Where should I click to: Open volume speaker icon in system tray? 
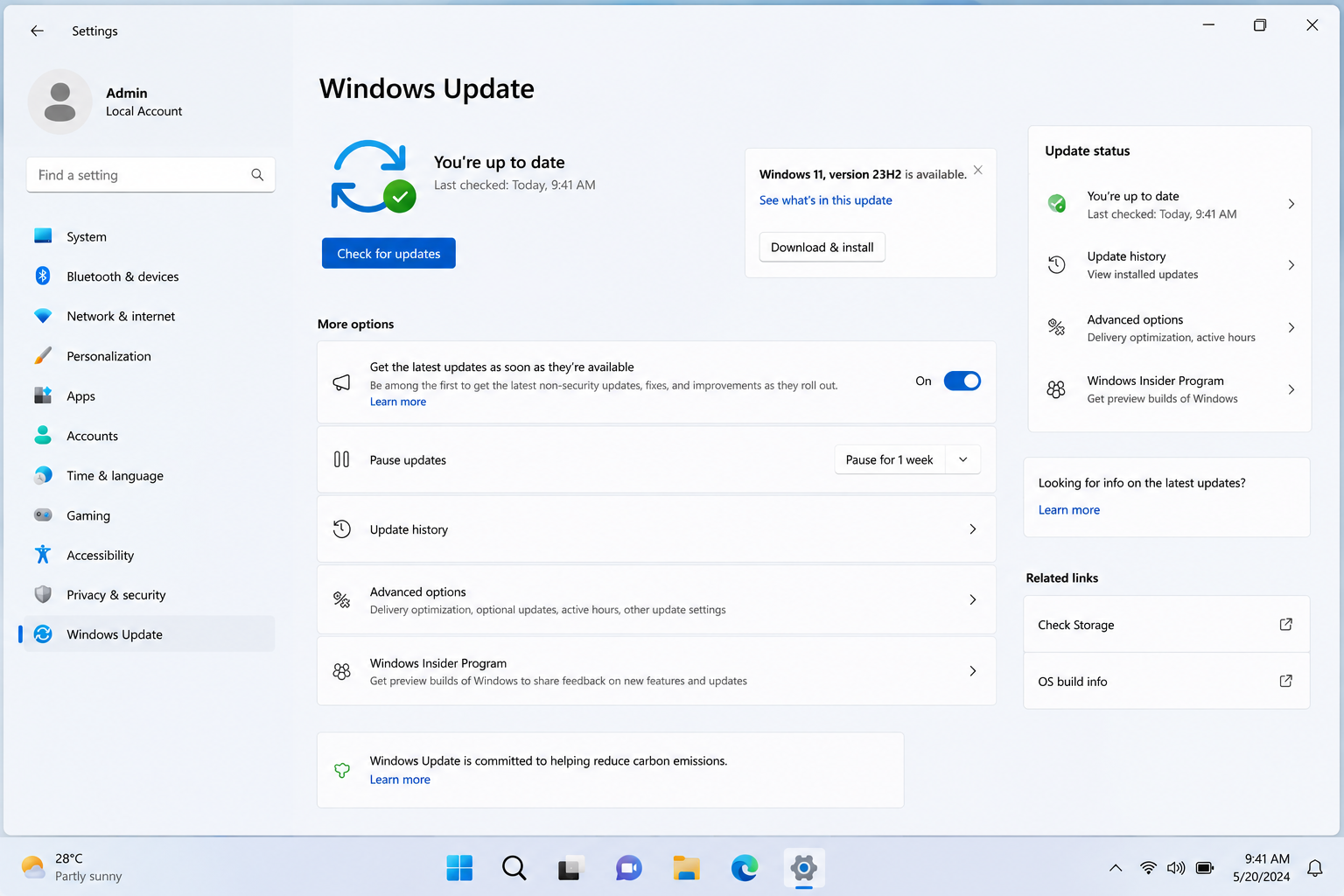[x=1176, y=868]
